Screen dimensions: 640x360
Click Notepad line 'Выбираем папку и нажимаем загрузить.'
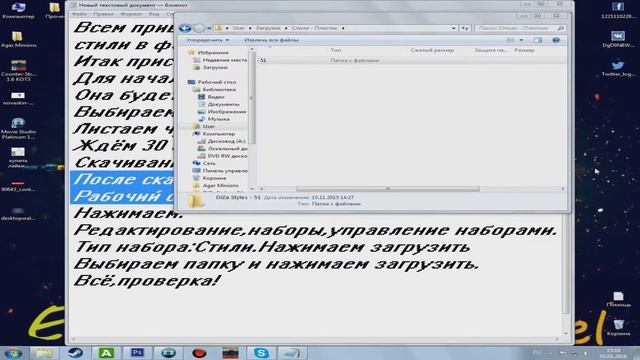point(276,264)
